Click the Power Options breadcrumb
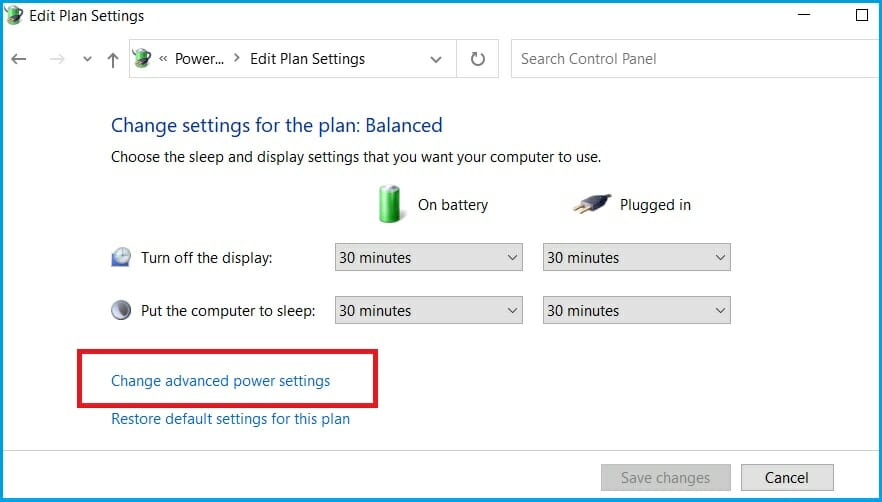The height and width of the screenshot is (502, 882). click(199, 59)
